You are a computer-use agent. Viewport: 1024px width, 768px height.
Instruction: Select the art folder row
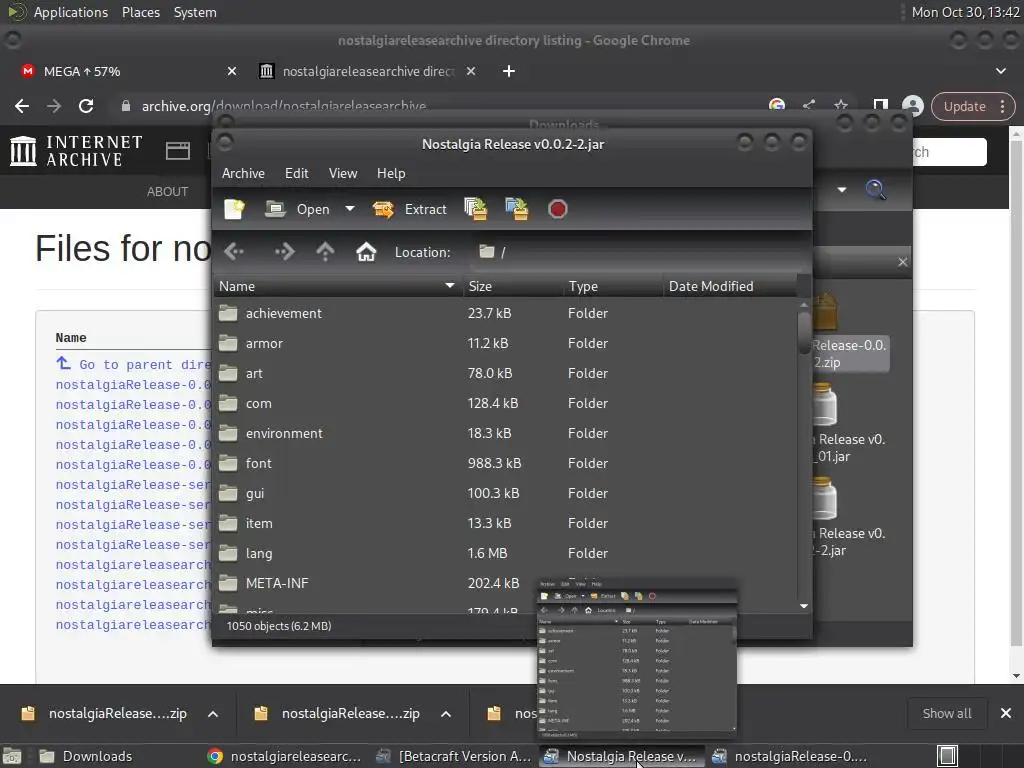[x=505, y=374]
